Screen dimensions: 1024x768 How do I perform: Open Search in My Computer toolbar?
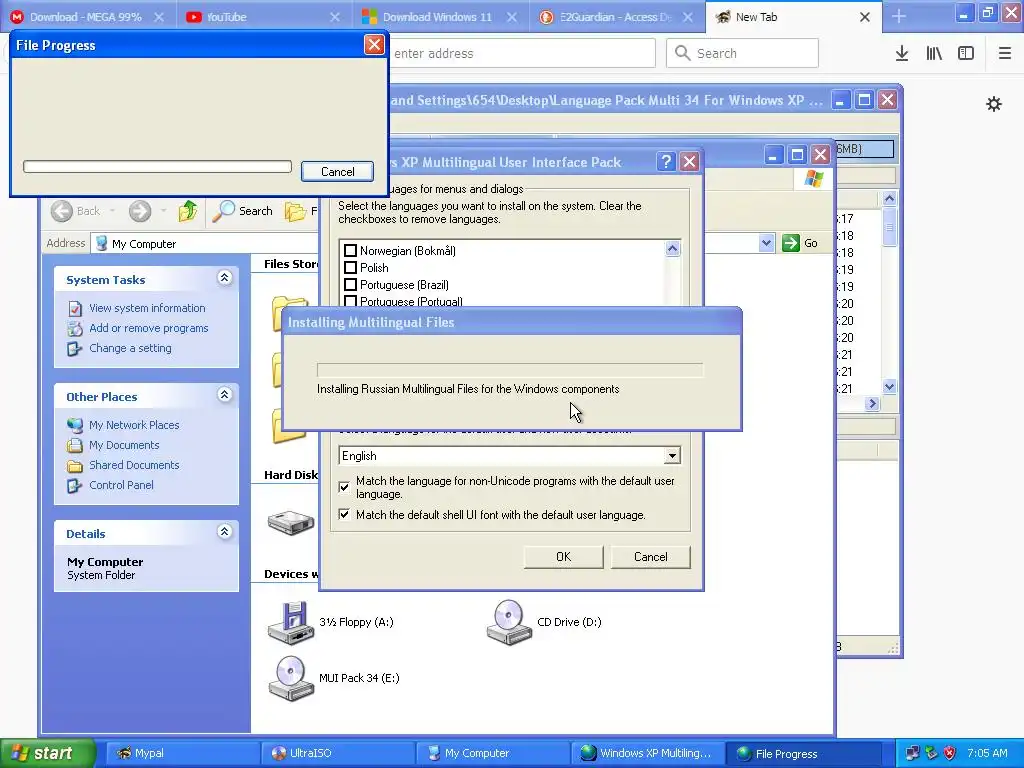[x=243, y=211]
